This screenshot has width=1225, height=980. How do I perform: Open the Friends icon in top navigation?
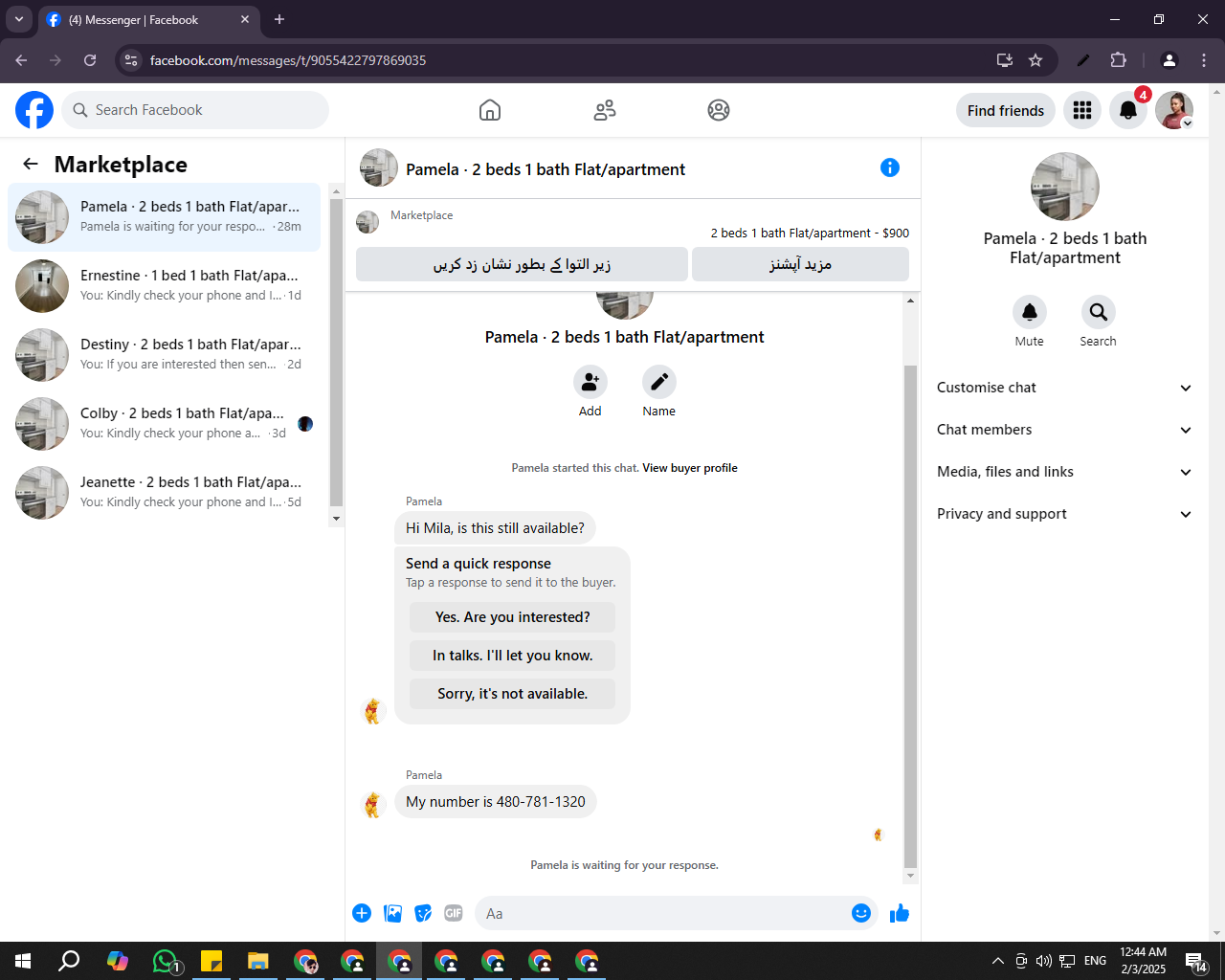[605, 110]
